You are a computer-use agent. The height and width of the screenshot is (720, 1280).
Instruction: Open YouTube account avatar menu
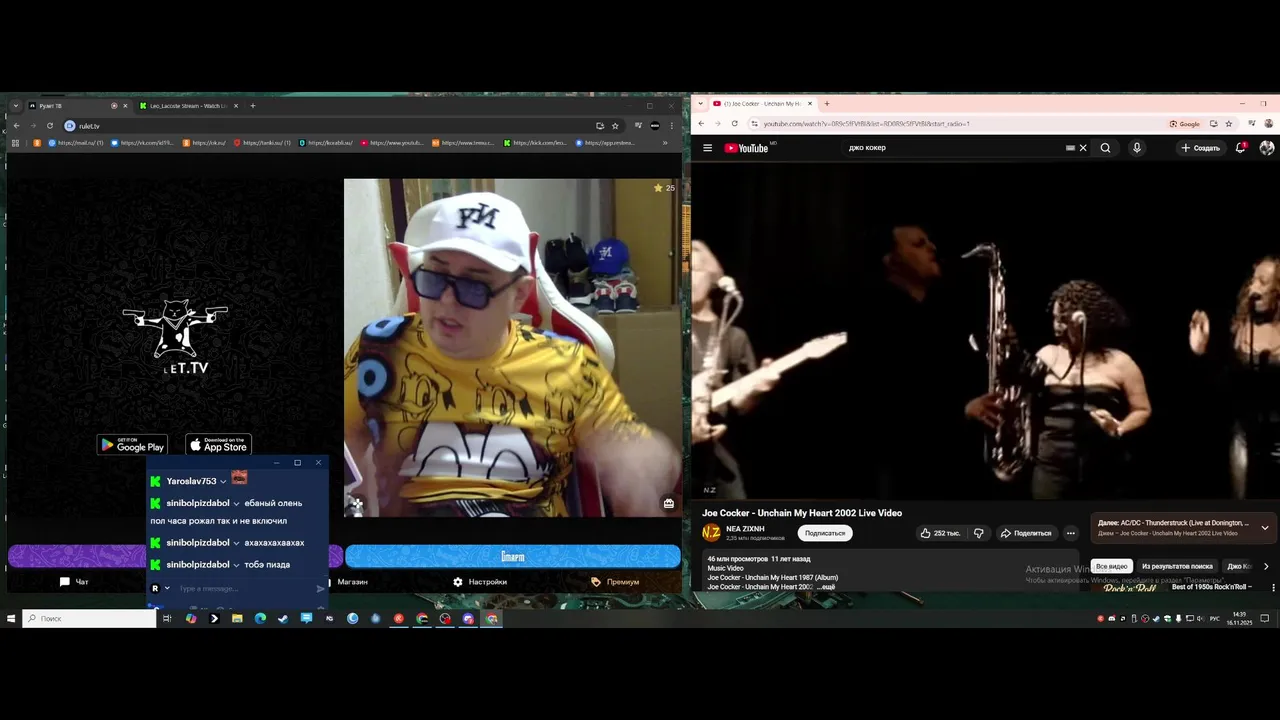(1267, 148)
